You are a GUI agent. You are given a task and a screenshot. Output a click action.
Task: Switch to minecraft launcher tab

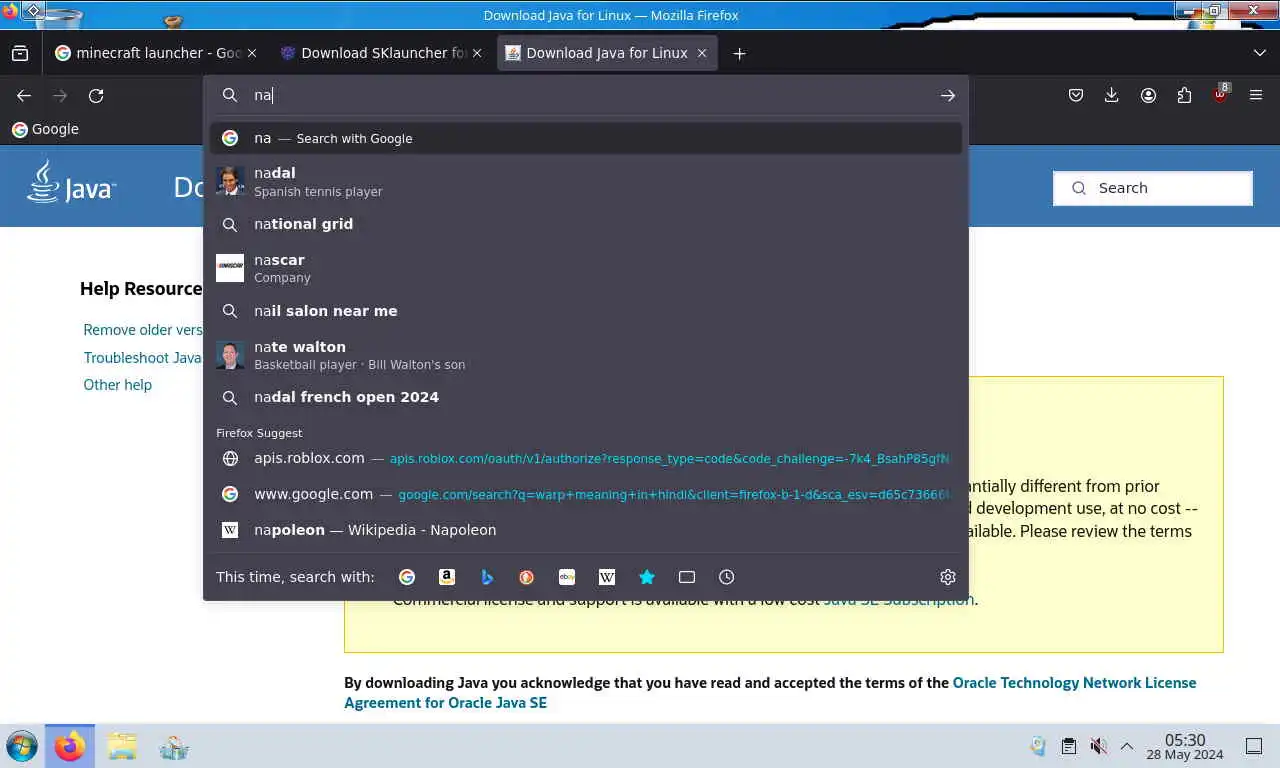(x=156, y=53)
